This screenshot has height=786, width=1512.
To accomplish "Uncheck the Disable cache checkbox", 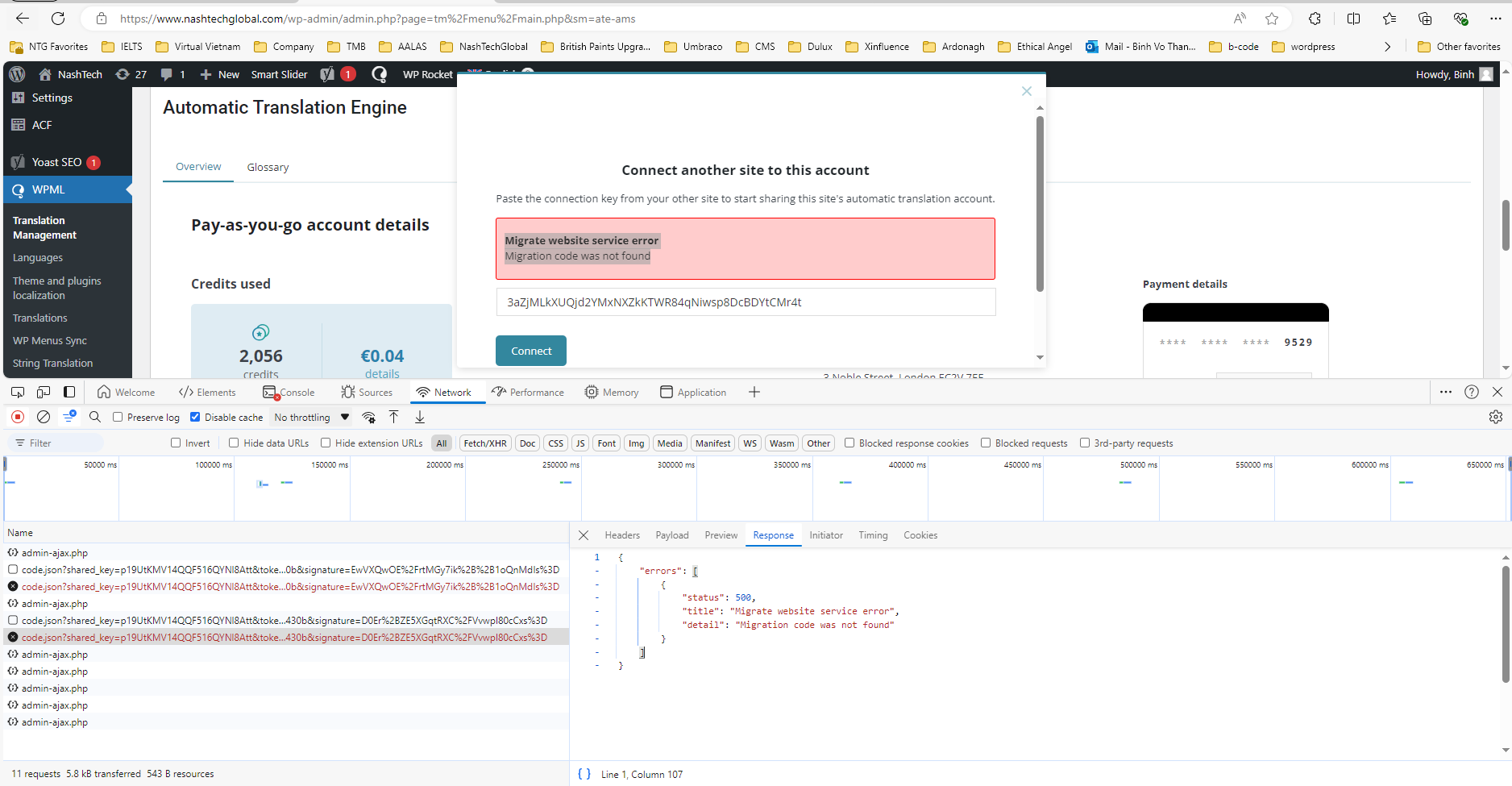I will (195, 417).
